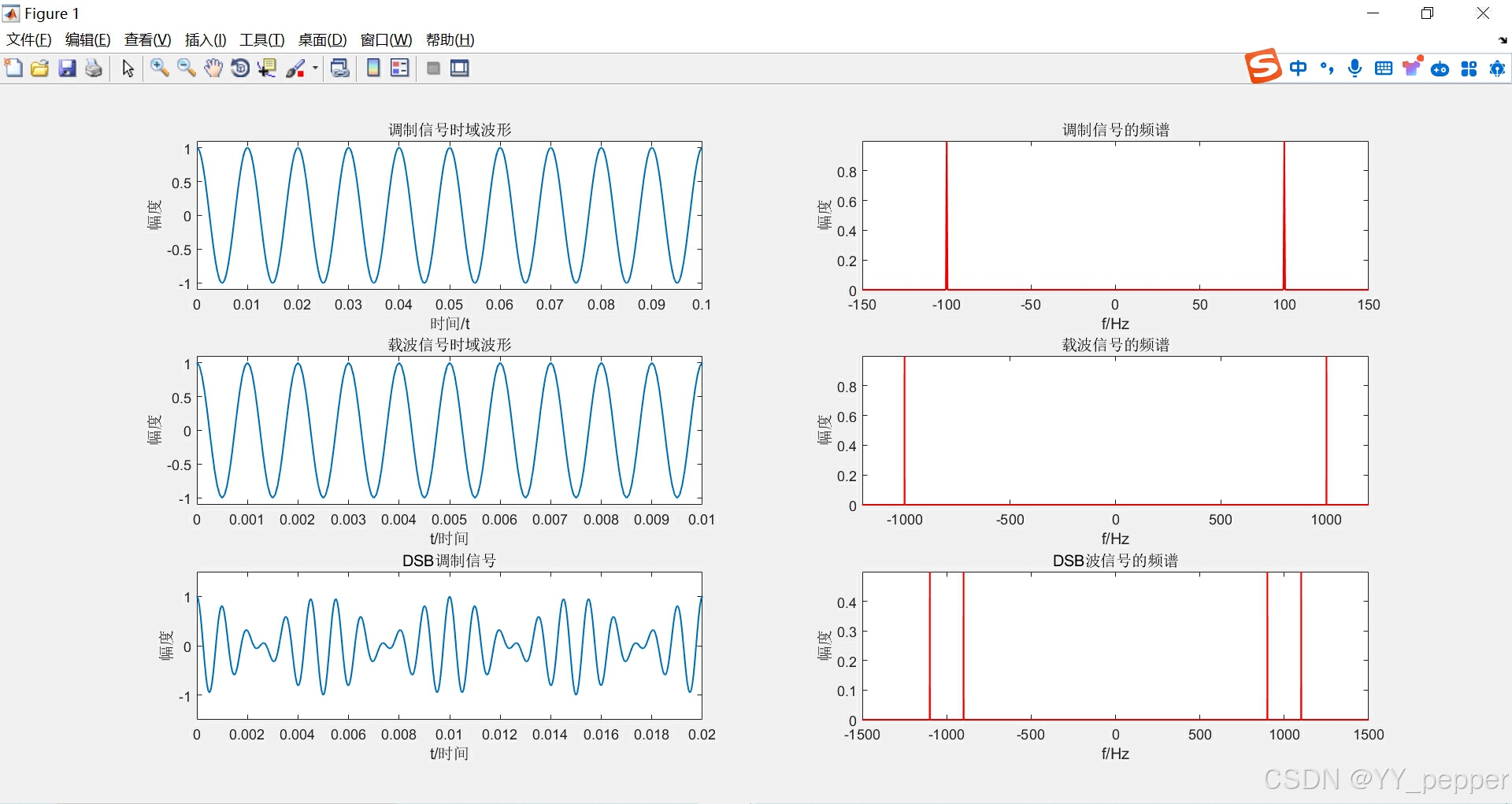Dock the figure using the corner arrow
Screen dimensions: 1512x804
pos(1503,40)
